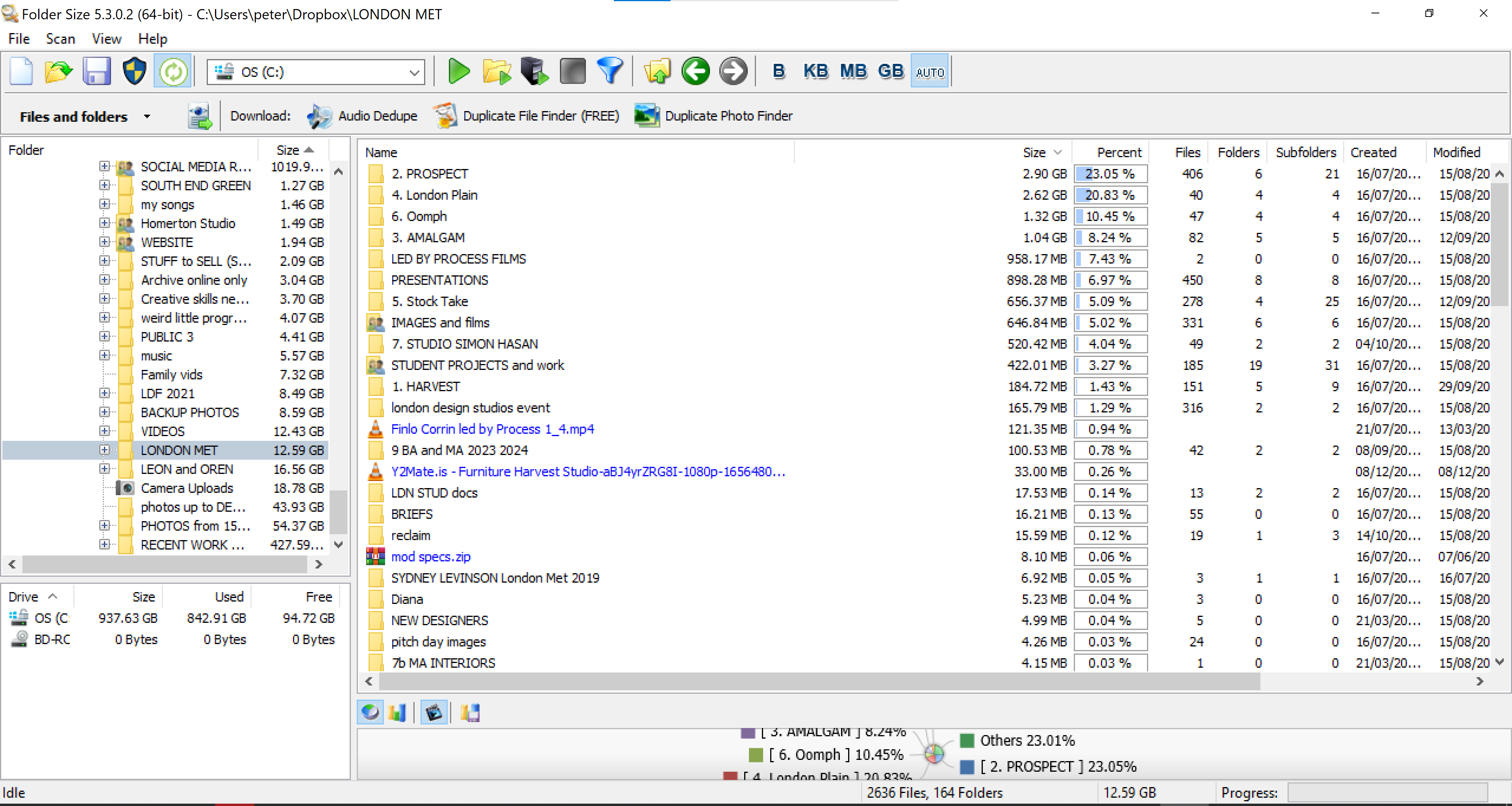
Task: Open the filter funnel tool
Action: (610, 72)
